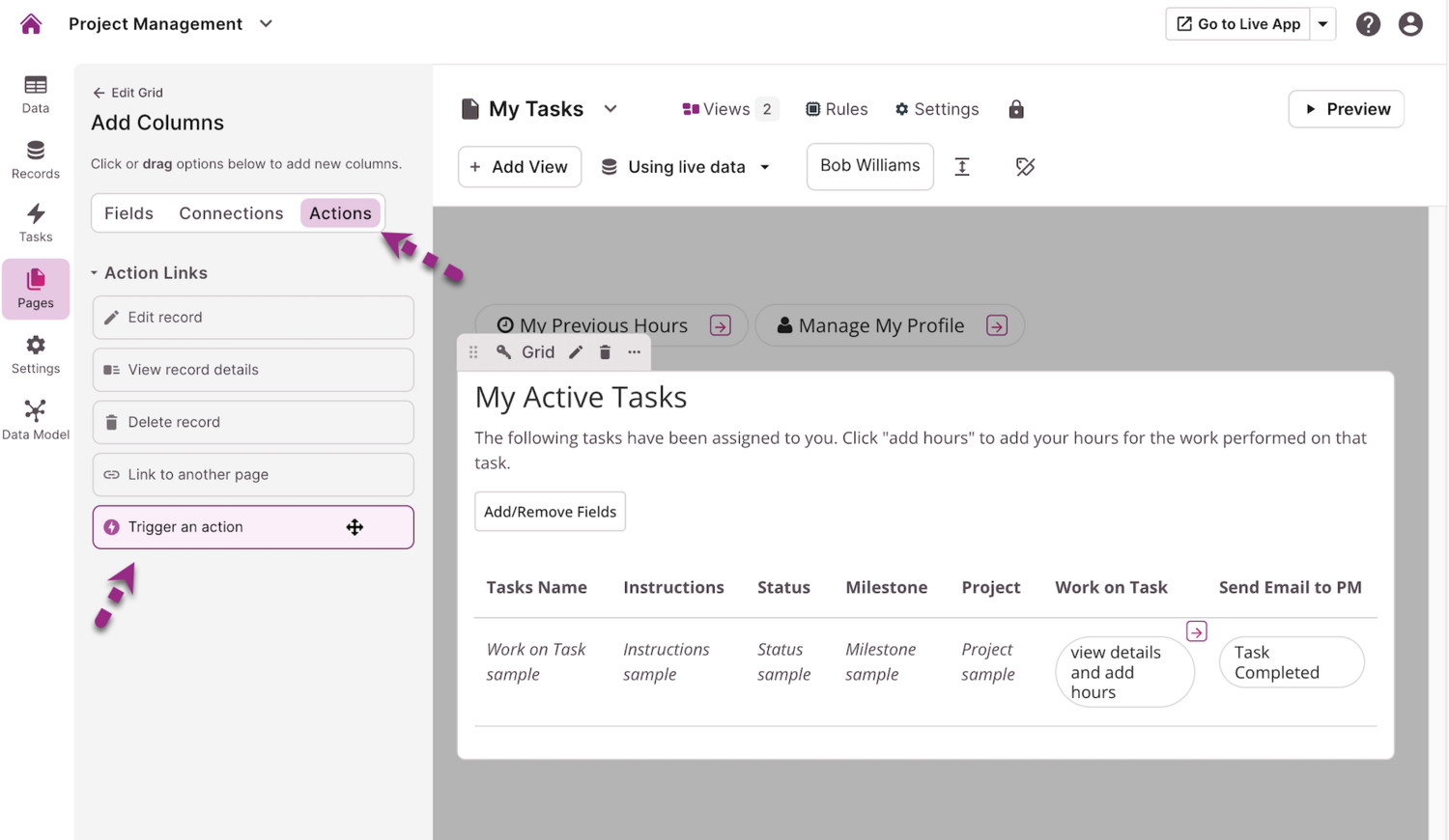The width and height of the screenshot is (1449, 840).
Task: Go back via Edit Grid link
Action: 128,93
